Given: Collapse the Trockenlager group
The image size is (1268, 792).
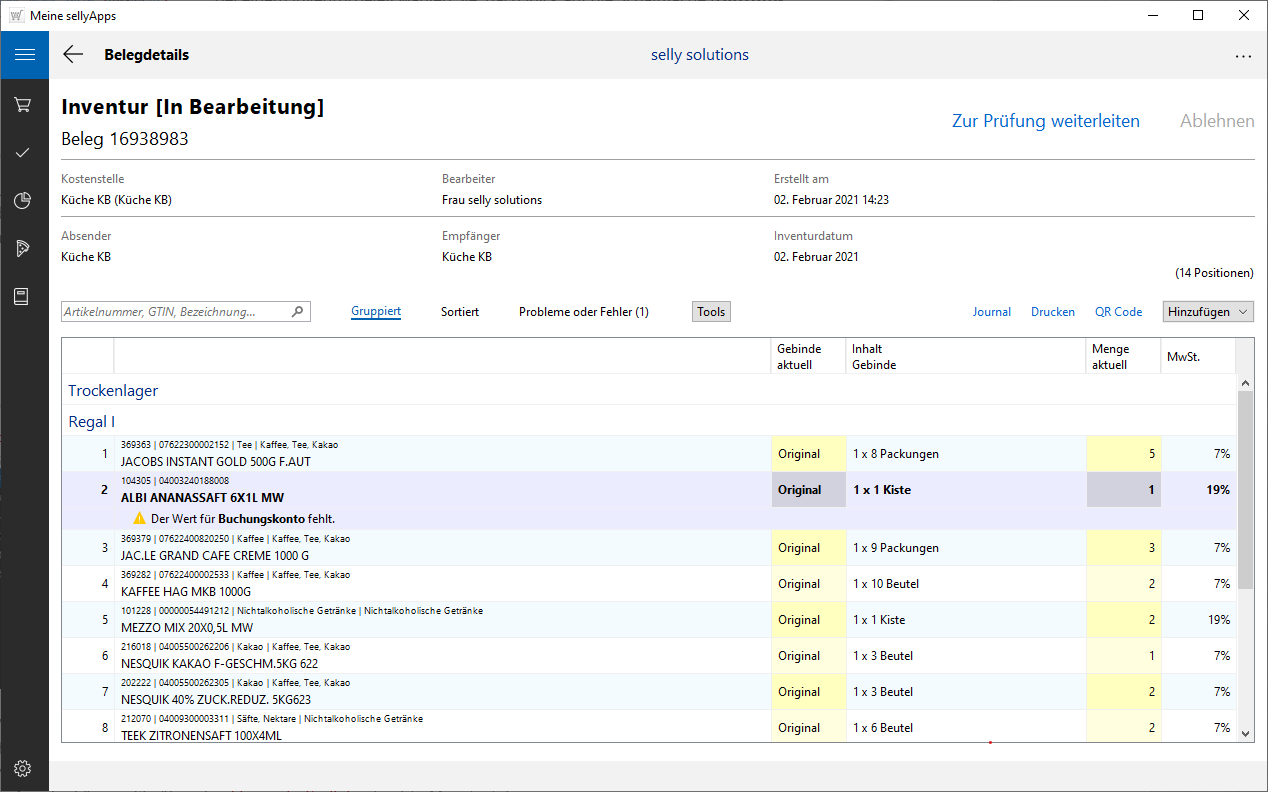Looking at the screenshot, I should (113, 391).
